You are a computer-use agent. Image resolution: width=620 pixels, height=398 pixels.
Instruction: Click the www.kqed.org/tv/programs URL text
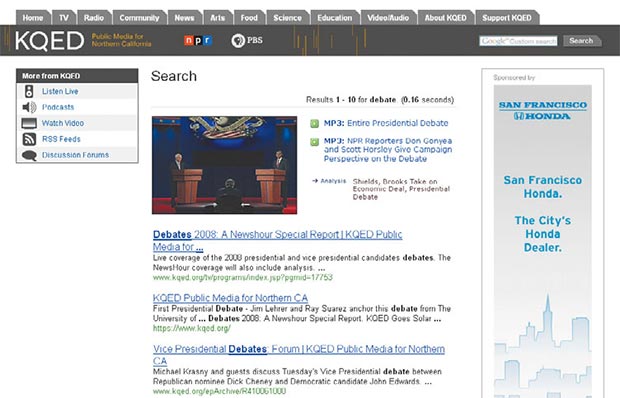coord(243,277)
